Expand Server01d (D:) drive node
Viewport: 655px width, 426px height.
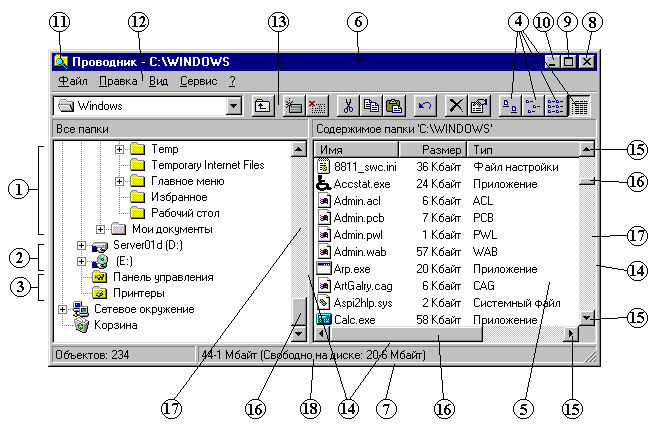(81, 246)
